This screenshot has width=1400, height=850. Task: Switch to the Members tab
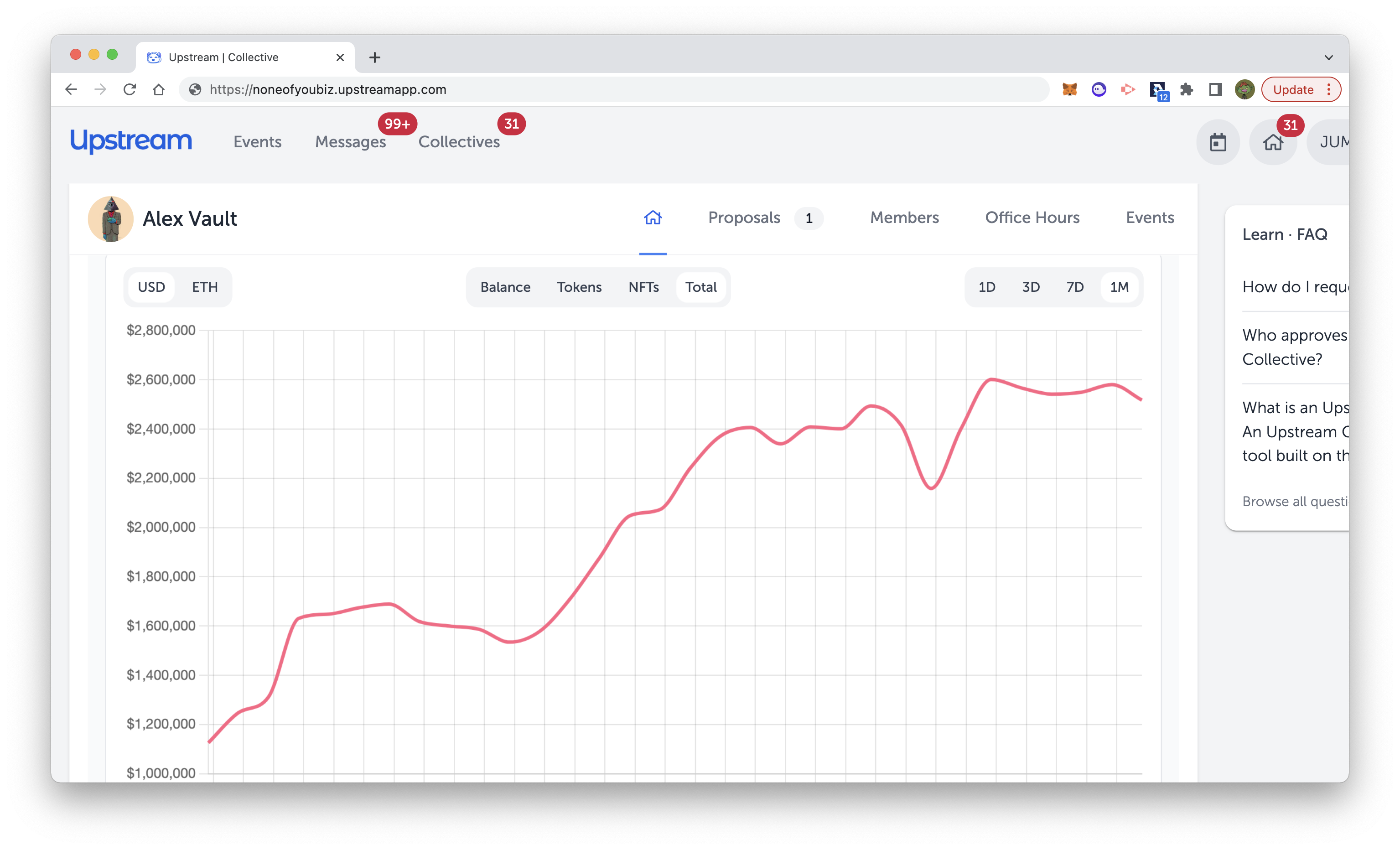click(x=904, y=218)
